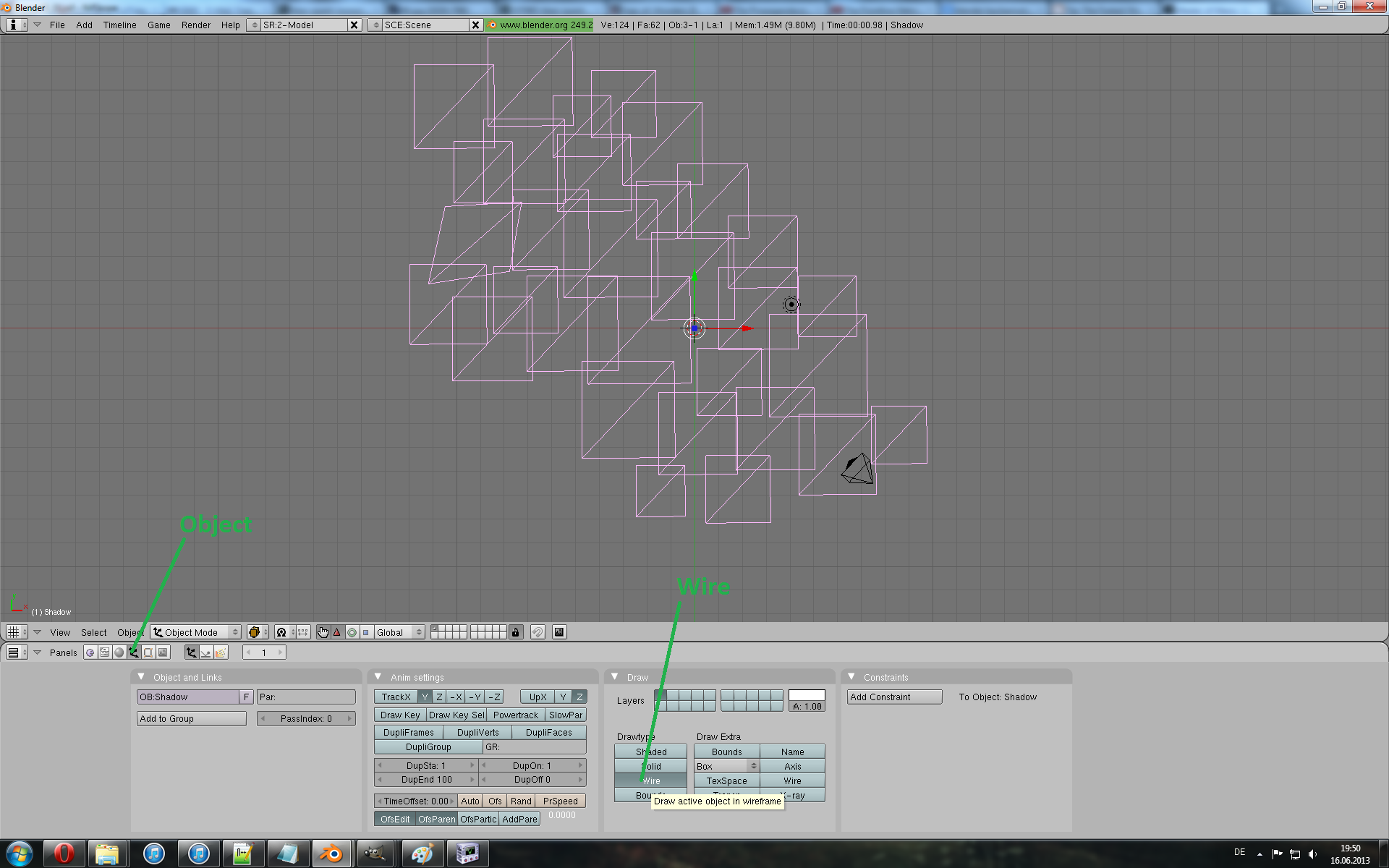The height and width of the screenshot is (868, 1389).
Task: Open the 3D view window type selector
Action: click(x=16, y=632)
